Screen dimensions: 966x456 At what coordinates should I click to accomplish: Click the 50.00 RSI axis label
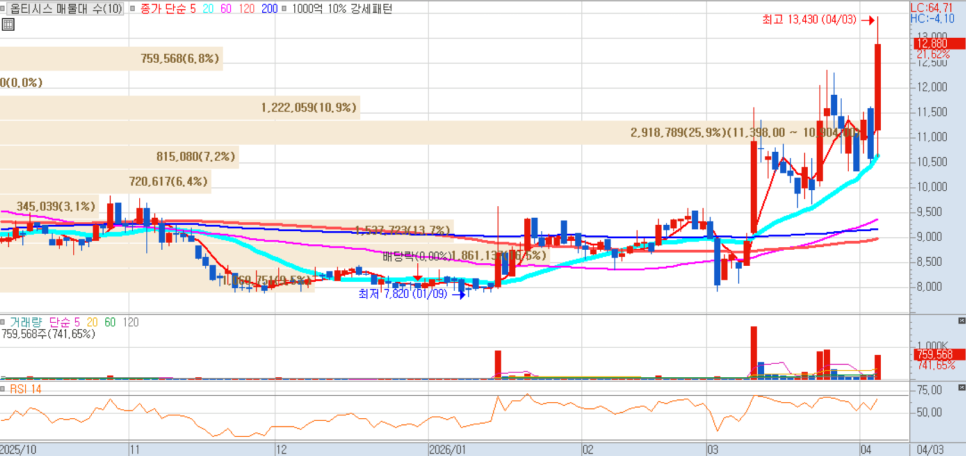[929, 412]
